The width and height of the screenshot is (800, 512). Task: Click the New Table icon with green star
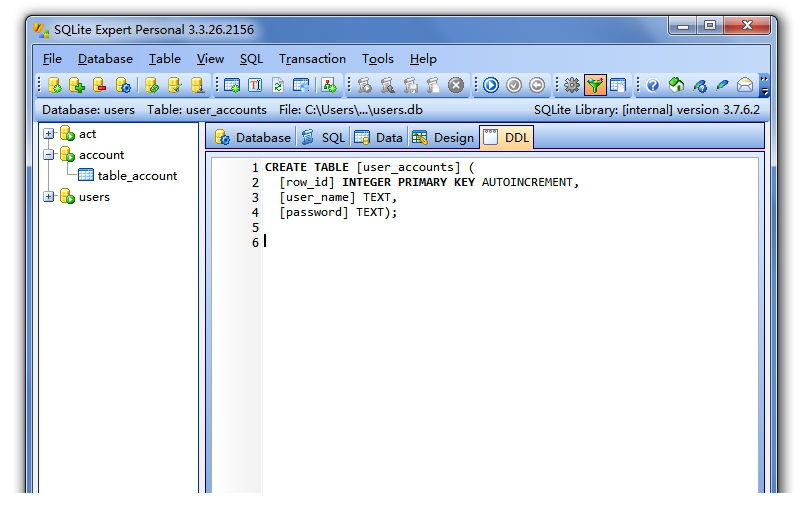click(x=232, y=85)
